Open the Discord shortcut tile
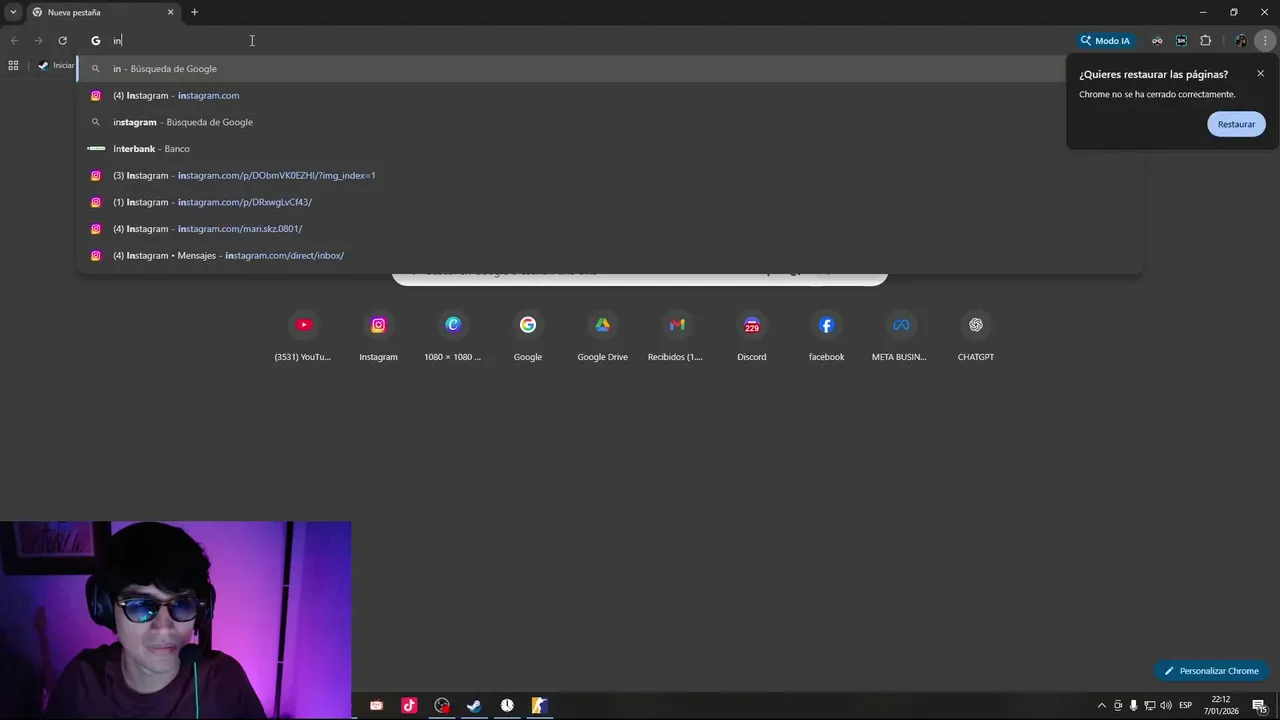 click(751, 337)
